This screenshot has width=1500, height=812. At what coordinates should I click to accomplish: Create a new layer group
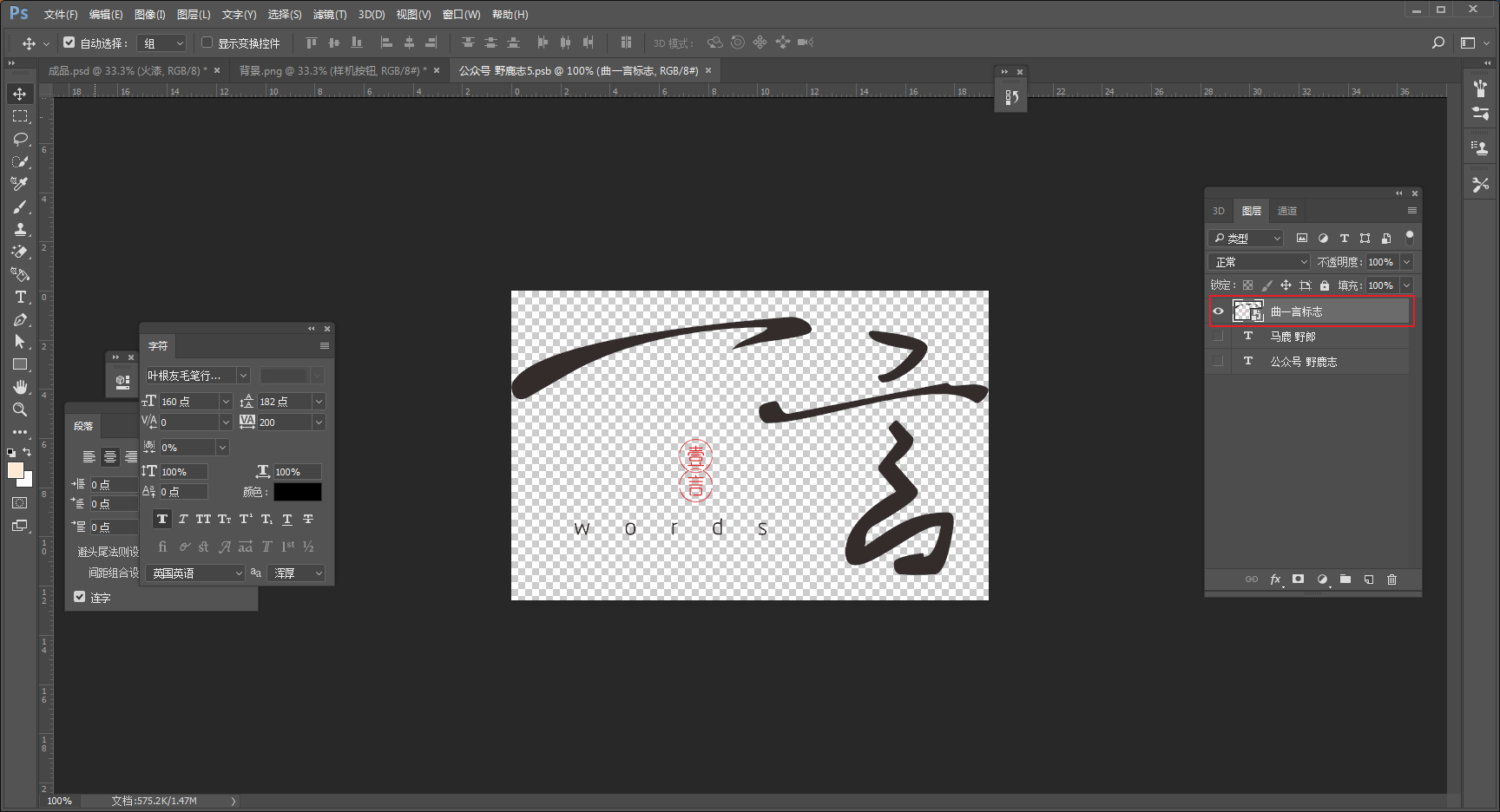click(x=1345, y=580)
